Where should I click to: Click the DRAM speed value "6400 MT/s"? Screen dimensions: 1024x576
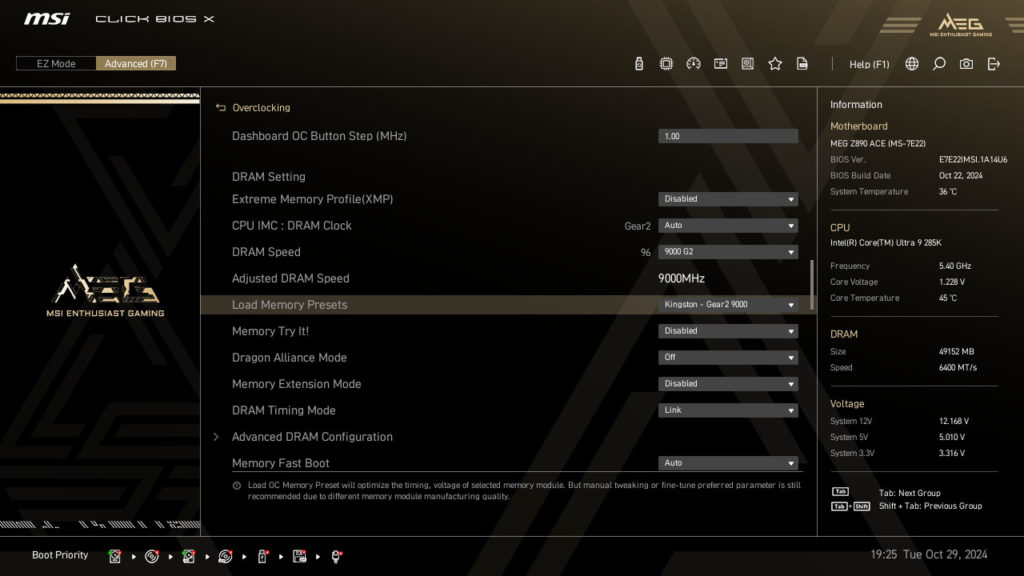(x=958, y=368)
